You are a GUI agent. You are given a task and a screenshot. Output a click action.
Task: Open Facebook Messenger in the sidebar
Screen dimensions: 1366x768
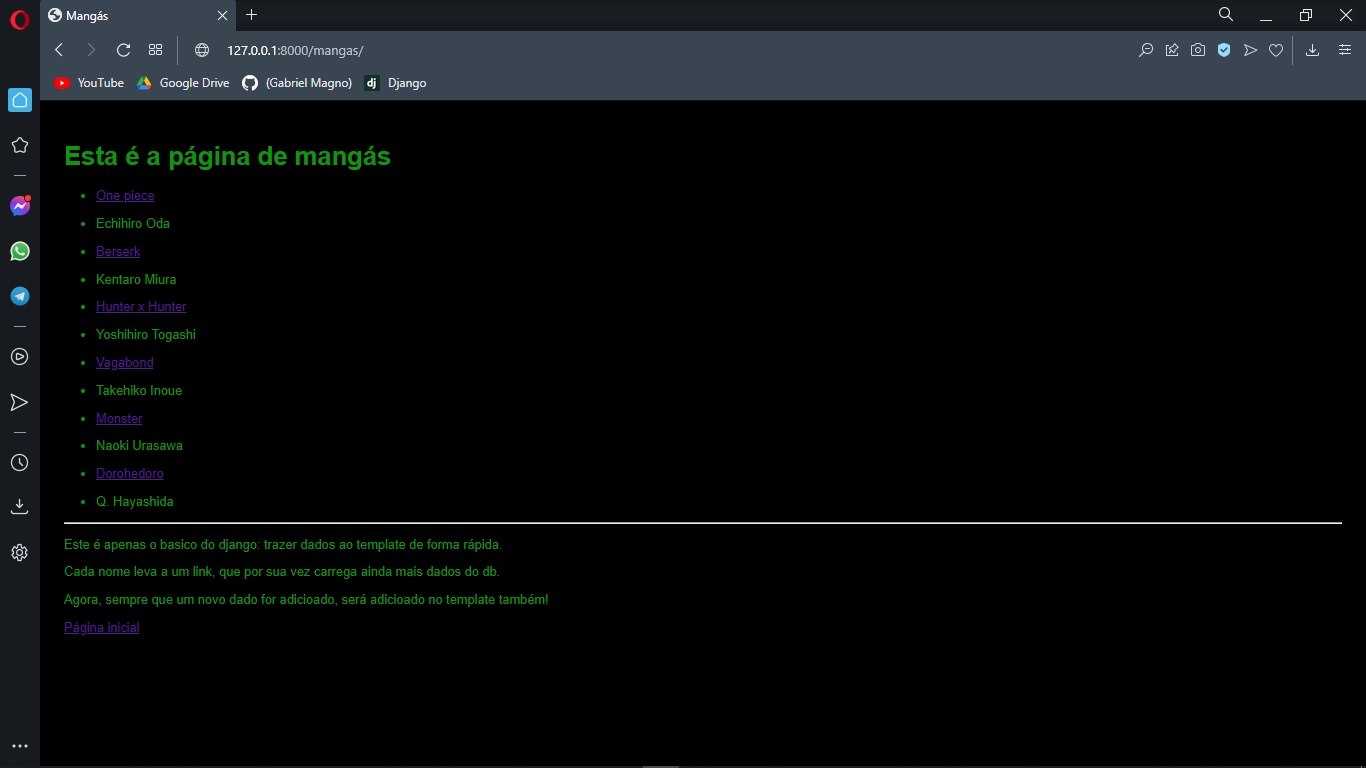19,205
